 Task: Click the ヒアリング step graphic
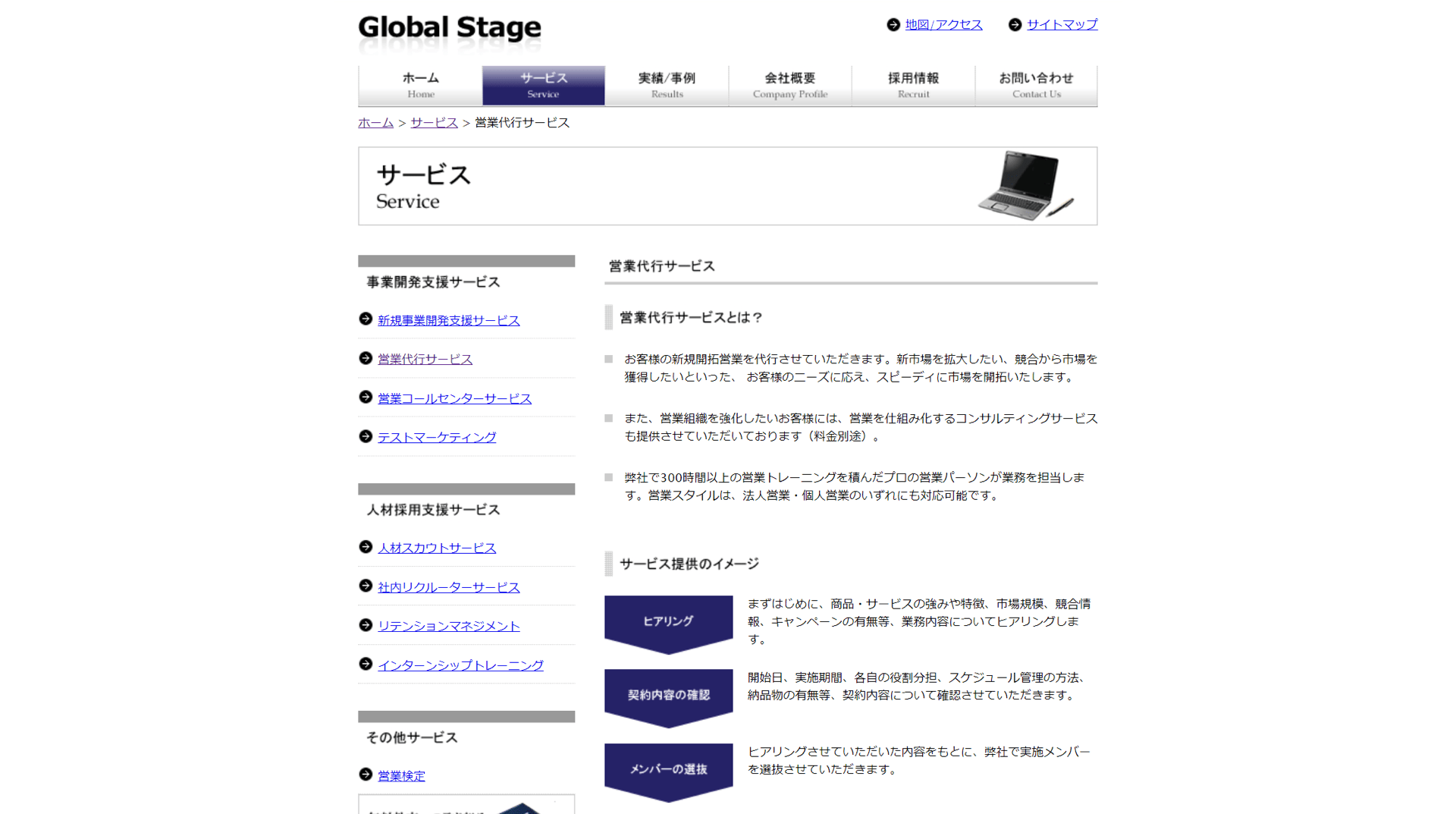tap(668, 624)
